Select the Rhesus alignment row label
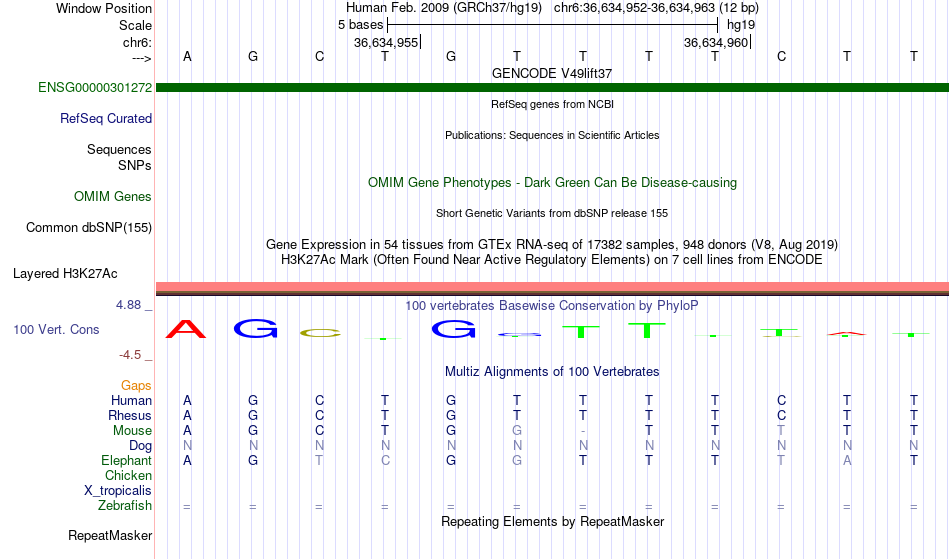Screen dimensions: 950x559 point(130,415)
